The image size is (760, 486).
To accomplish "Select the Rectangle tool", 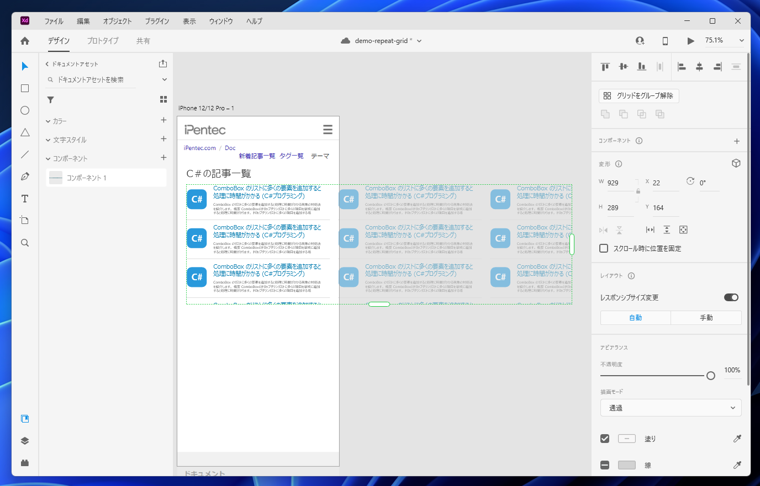I will pos(25,88).
